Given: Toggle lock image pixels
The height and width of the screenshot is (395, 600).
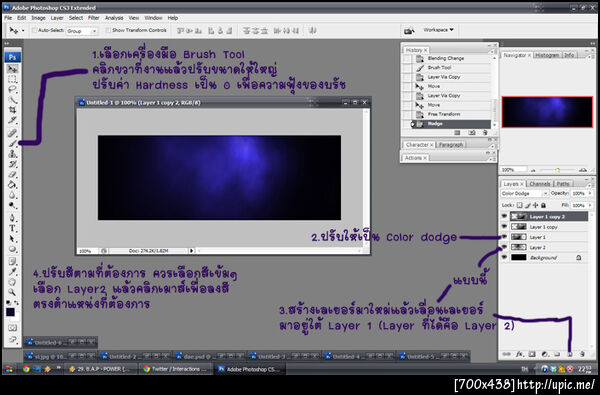Looking at the screenshot, I should (527, 206).
